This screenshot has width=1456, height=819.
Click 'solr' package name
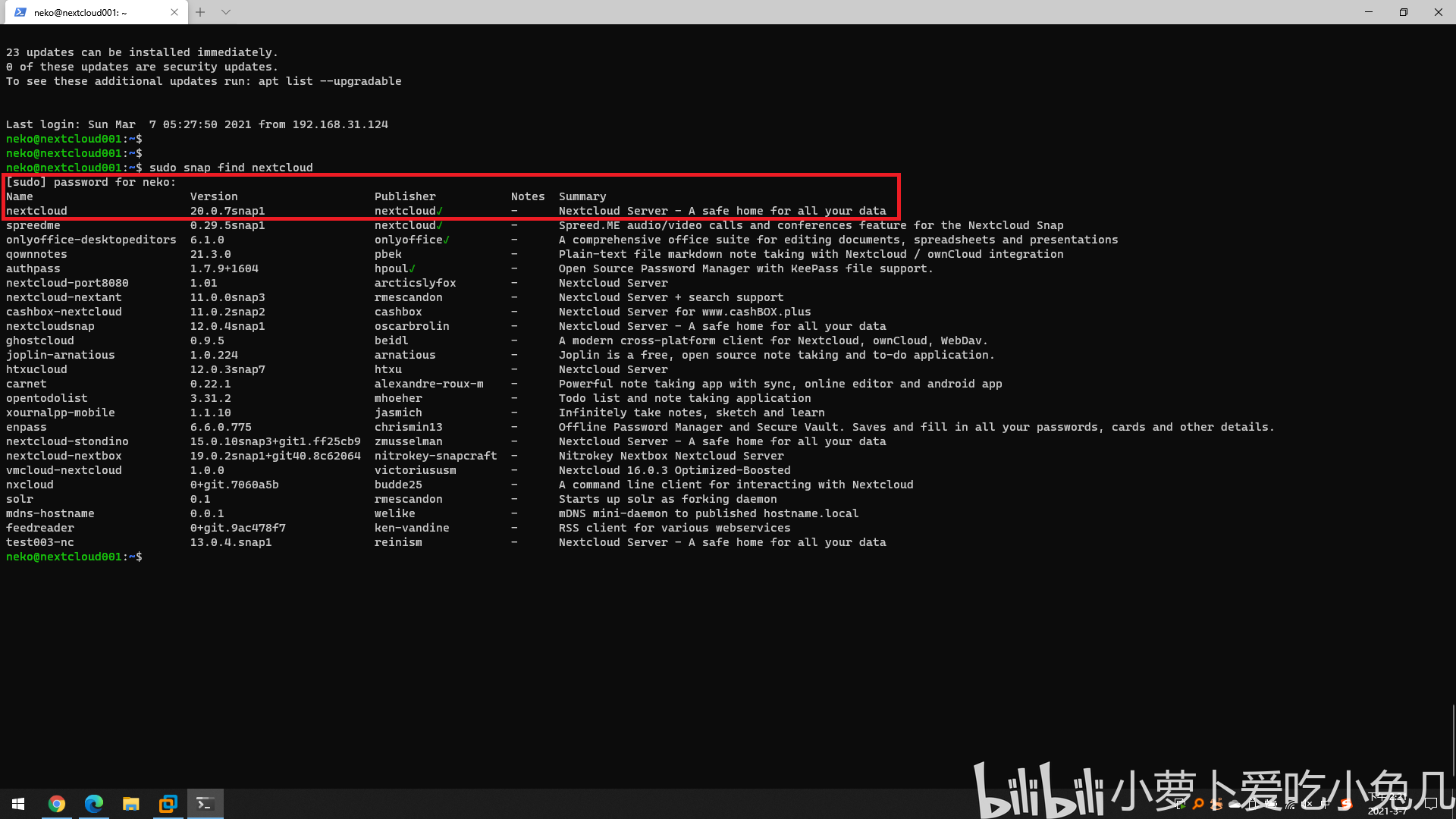click(20, 499)
